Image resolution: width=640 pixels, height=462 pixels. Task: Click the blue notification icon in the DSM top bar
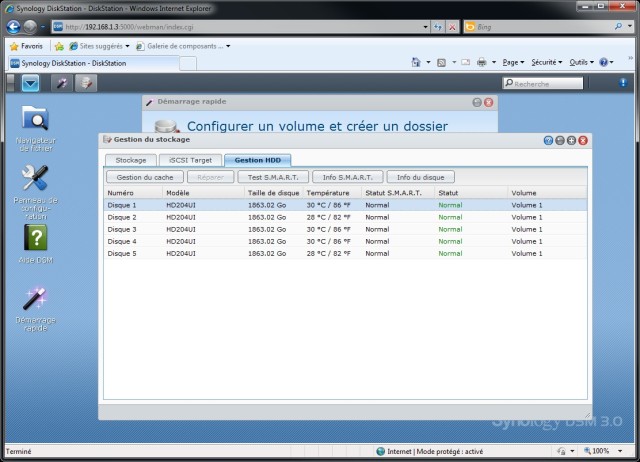tap(623, 83)
